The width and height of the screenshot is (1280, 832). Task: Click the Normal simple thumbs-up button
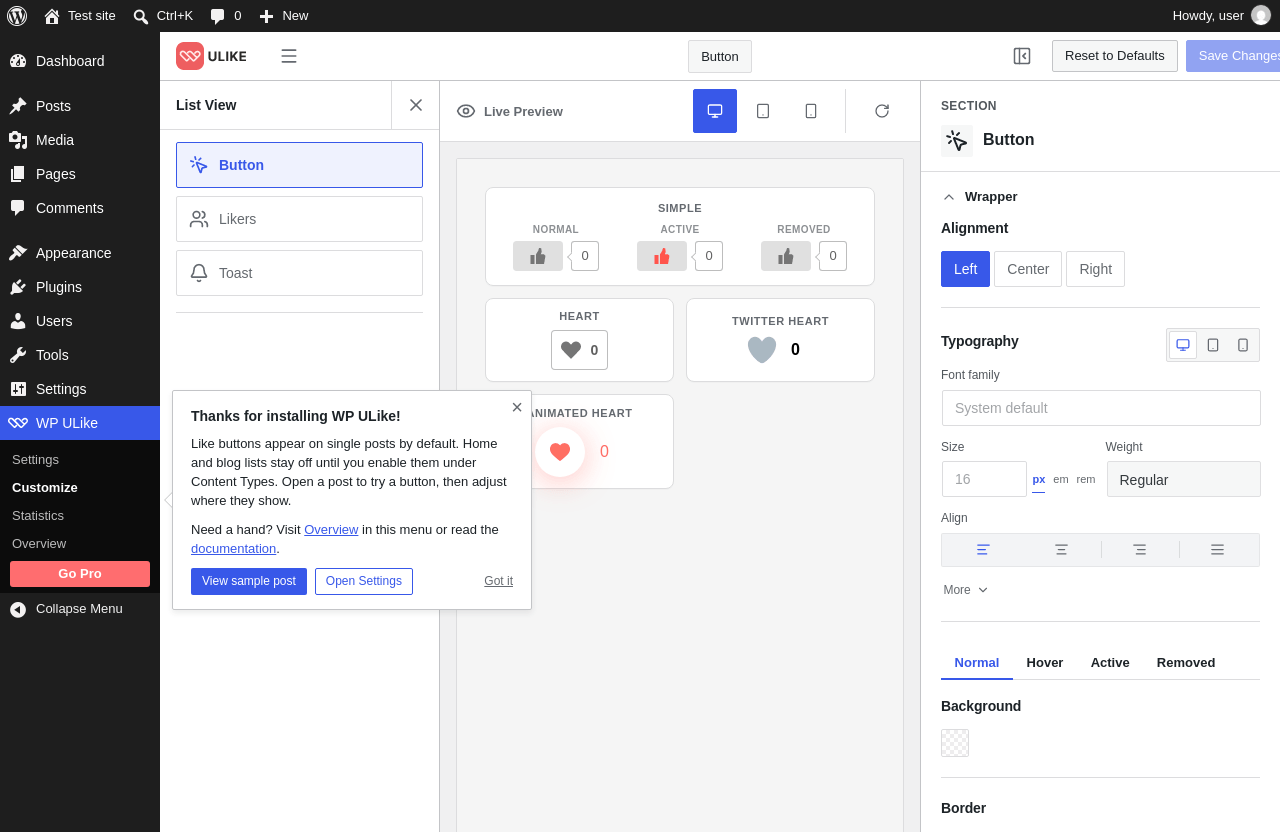[538, 256]
